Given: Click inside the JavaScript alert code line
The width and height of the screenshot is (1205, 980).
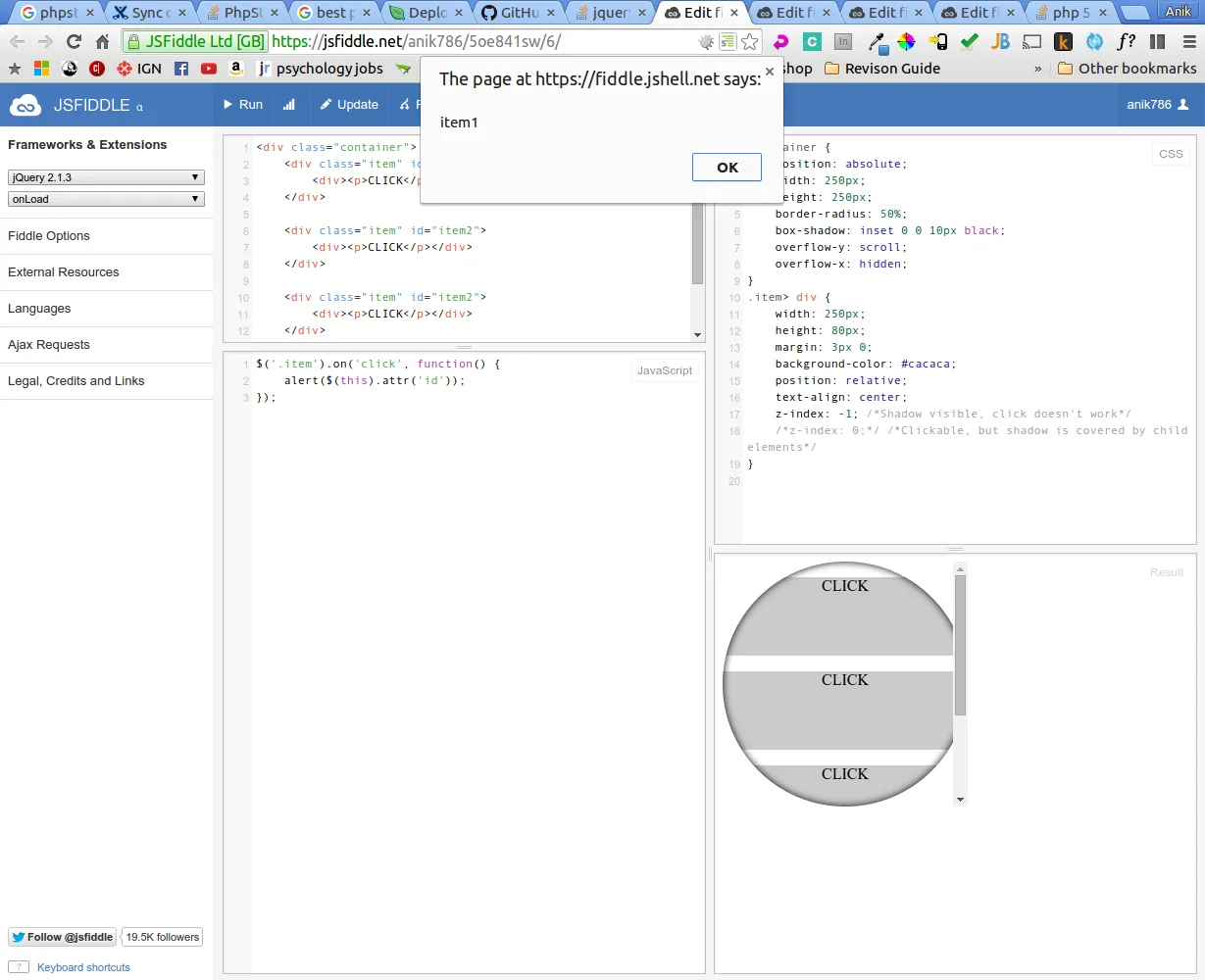Looking at the screenshot, I should pos(375,380).
